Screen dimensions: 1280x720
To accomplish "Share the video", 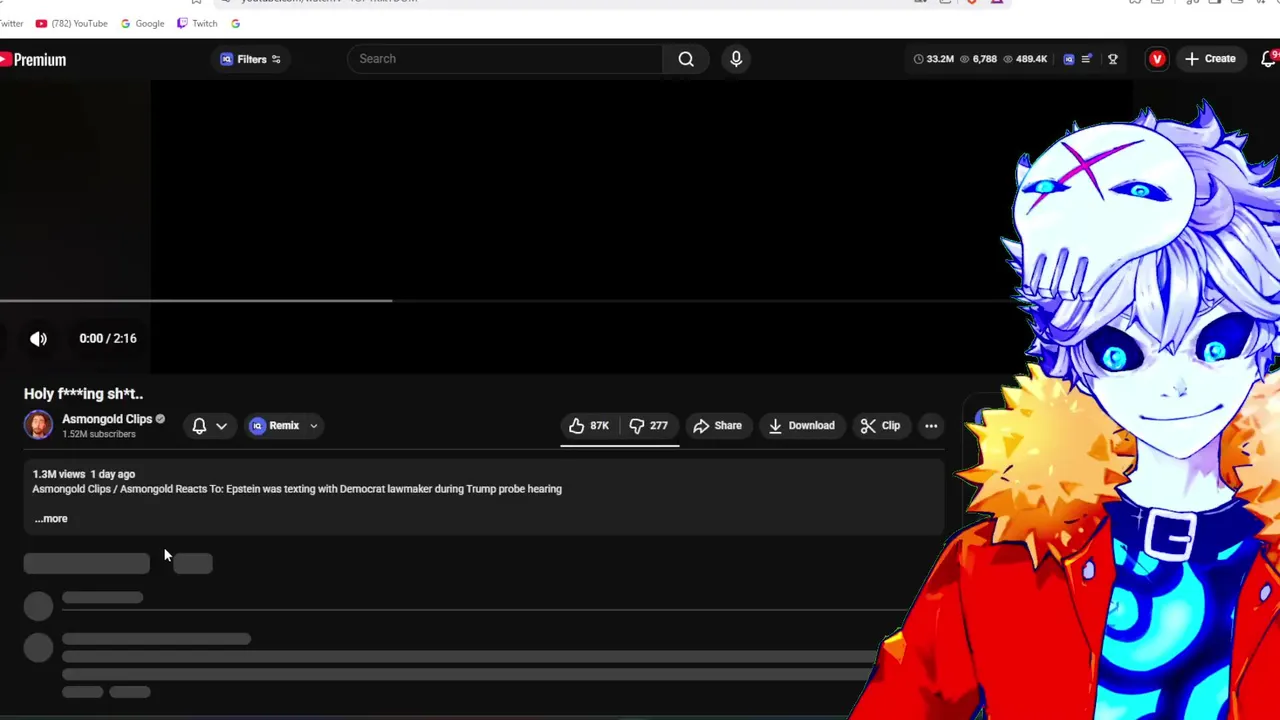I will (717, 426).
